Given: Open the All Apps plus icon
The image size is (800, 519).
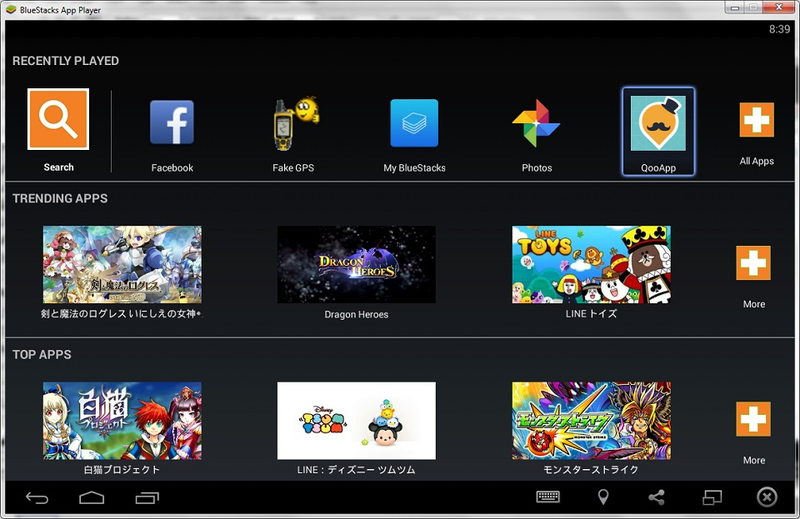Looking at the screenshot, I should pos(757,120).
